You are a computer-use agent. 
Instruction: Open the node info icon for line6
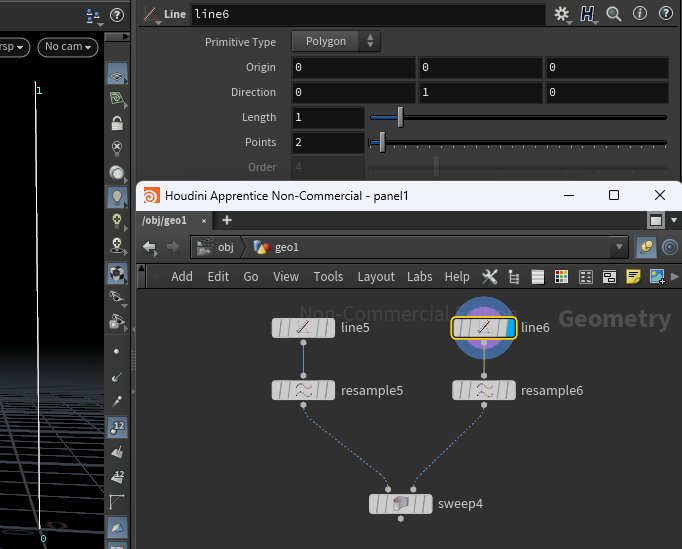640,14
